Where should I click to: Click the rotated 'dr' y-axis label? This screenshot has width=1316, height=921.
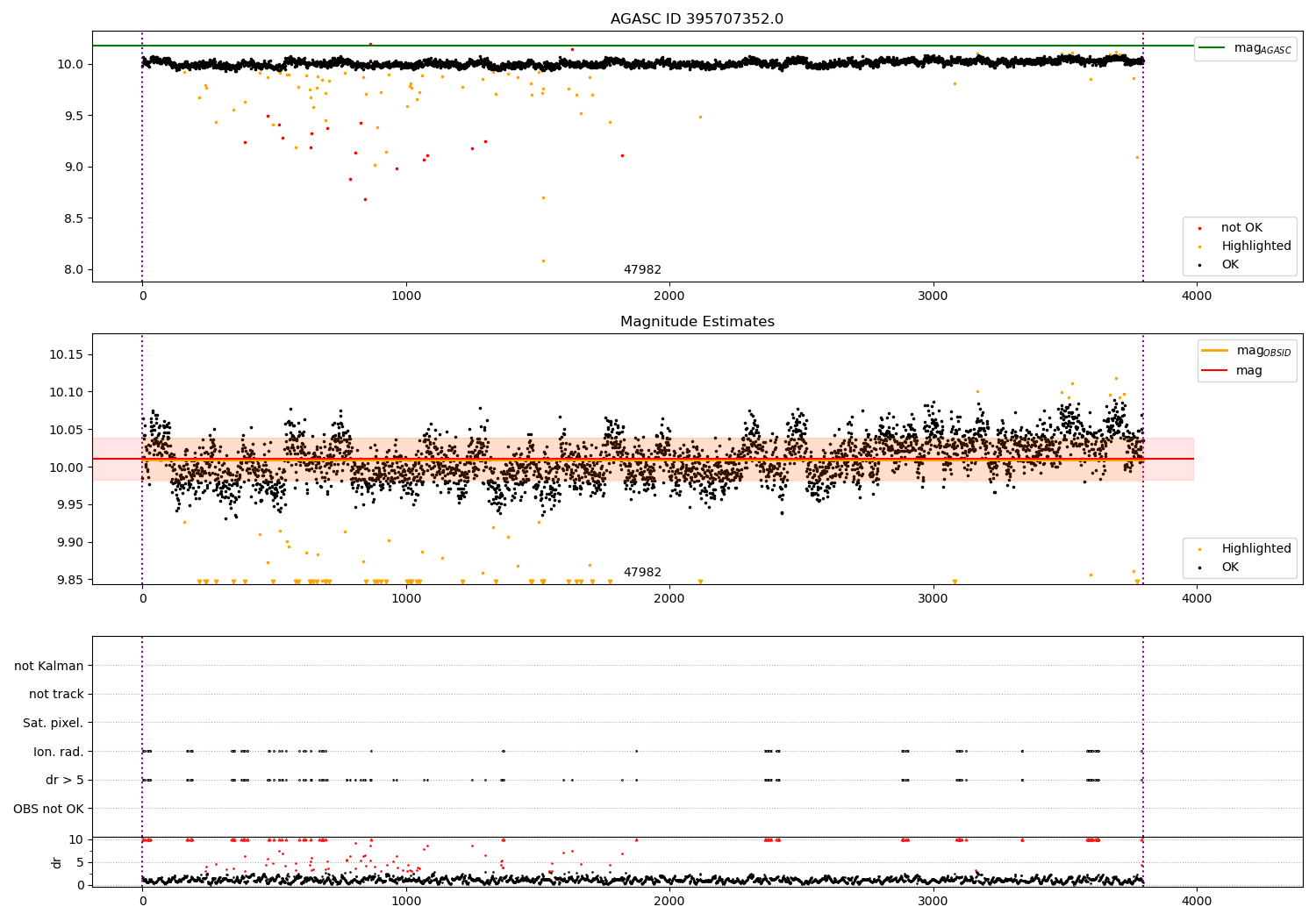tap(57, 863)
